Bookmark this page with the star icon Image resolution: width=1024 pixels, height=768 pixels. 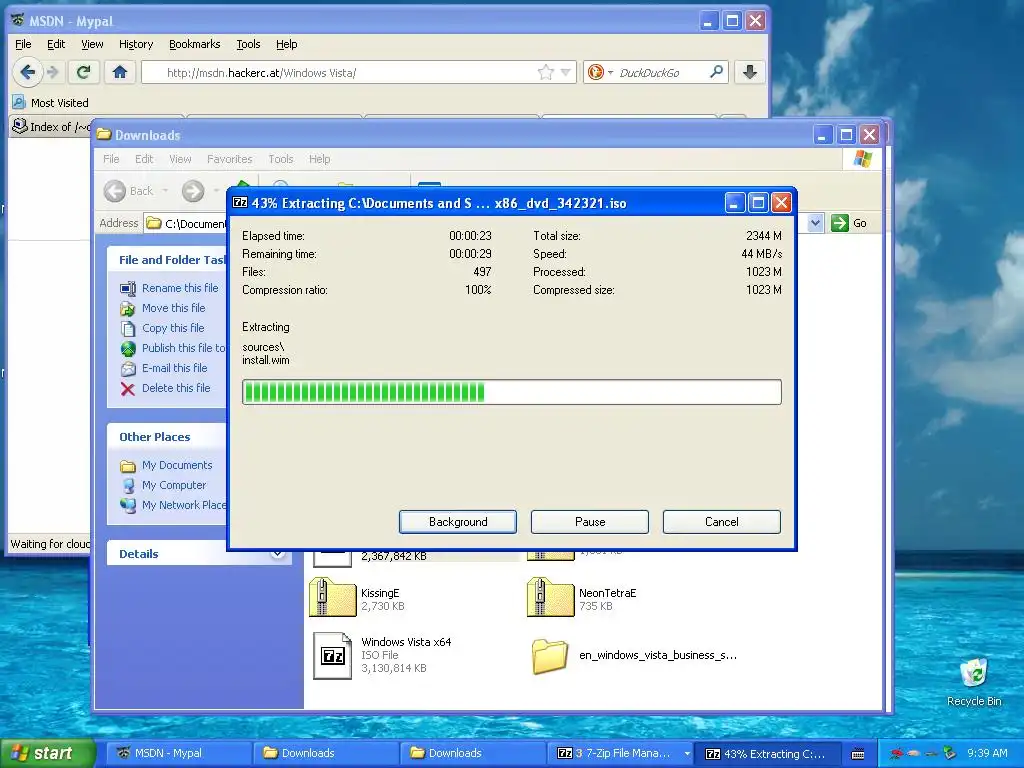point(545,72)
